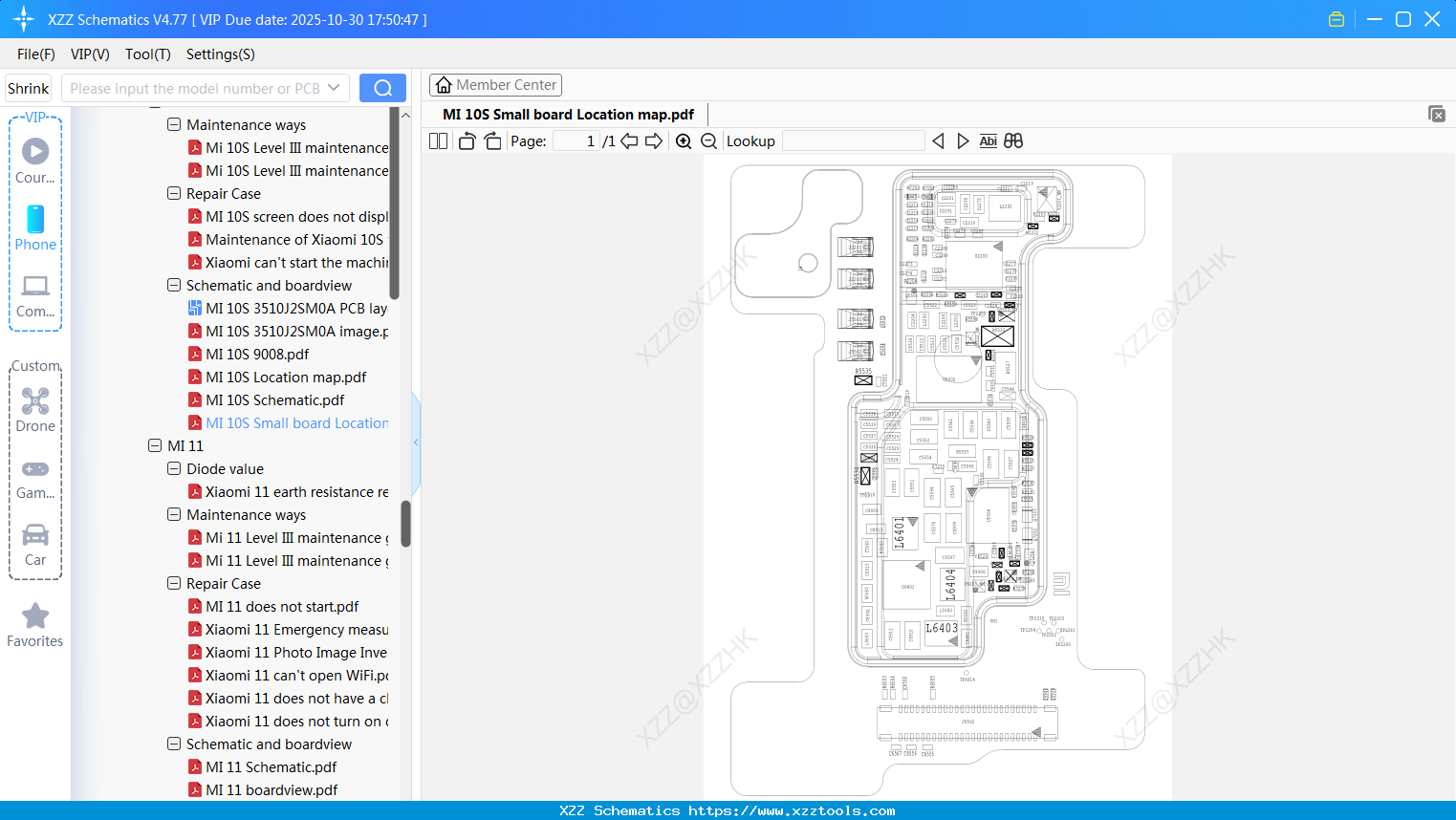This screenshot has width=1456, height=820.
Task: Rotate the schematic page clockwise
Action: point(492,140)
